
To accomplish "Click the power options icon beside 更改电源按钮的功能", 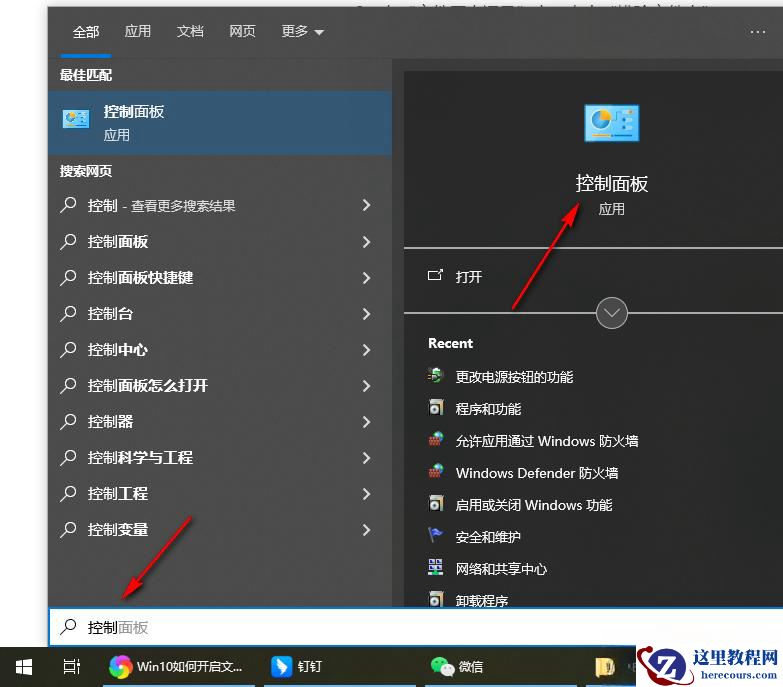I will click(435, 374).
